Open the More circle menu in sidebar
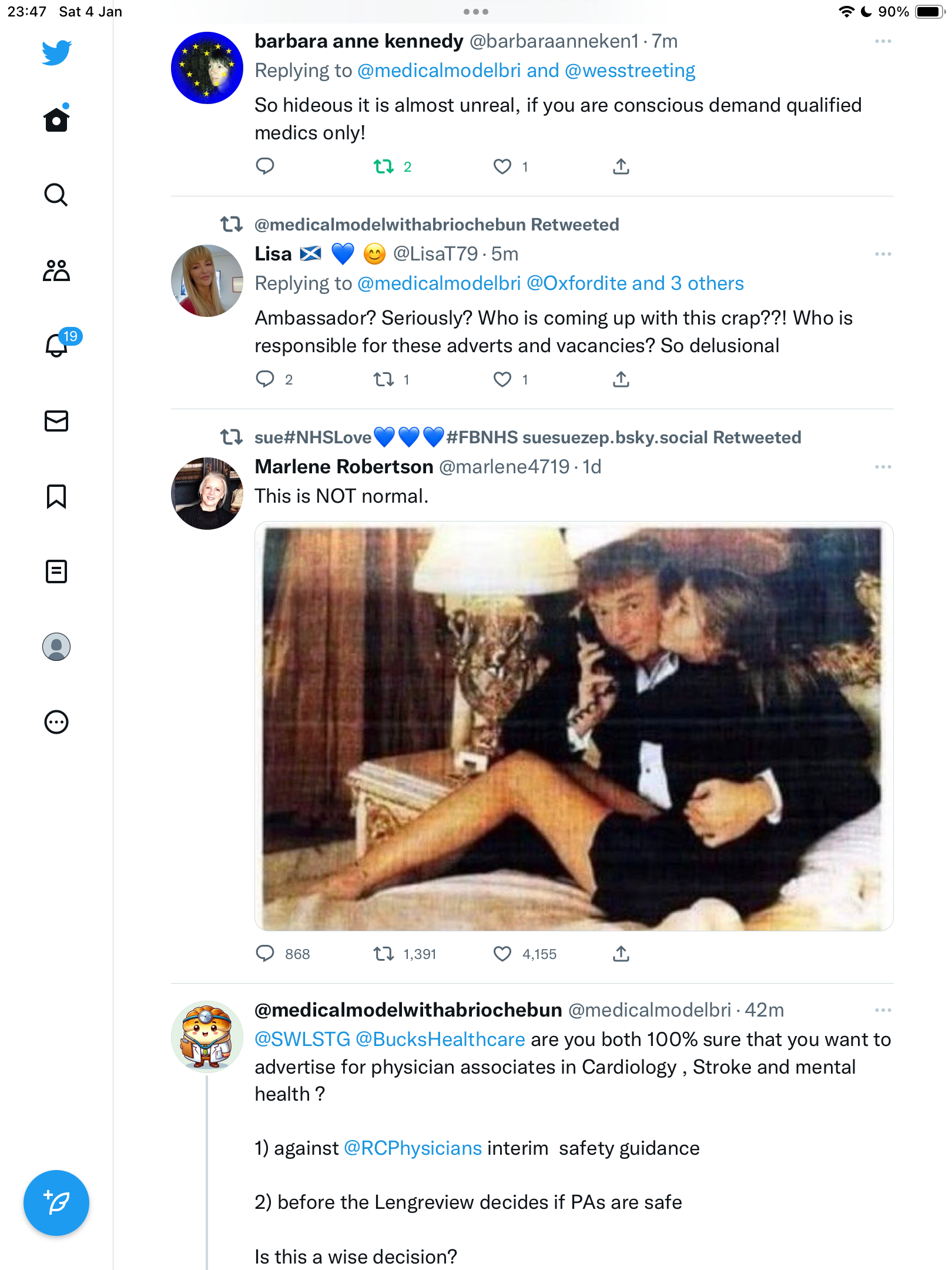Image resolution: width=952 pixels, height=1270 pixels. pyautogui.click(x=56, y=722)
